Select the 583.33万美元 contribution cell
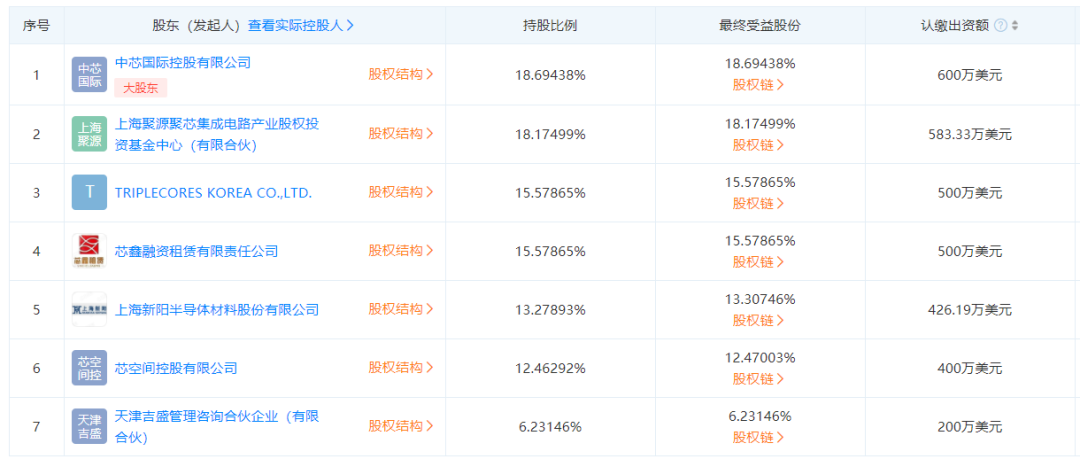The height and width of the screenshot is (459, 1080). coord(970,134)
